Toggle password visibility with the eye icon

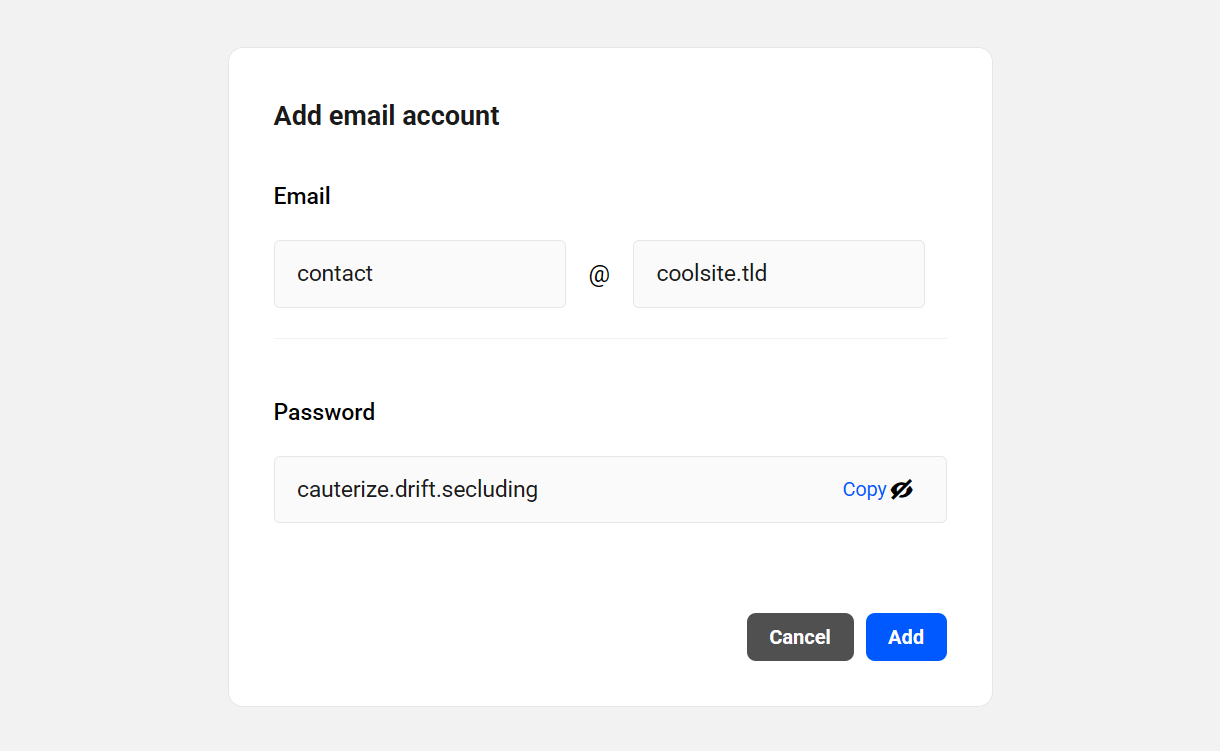pyautogui.click(x=902, y=489)
